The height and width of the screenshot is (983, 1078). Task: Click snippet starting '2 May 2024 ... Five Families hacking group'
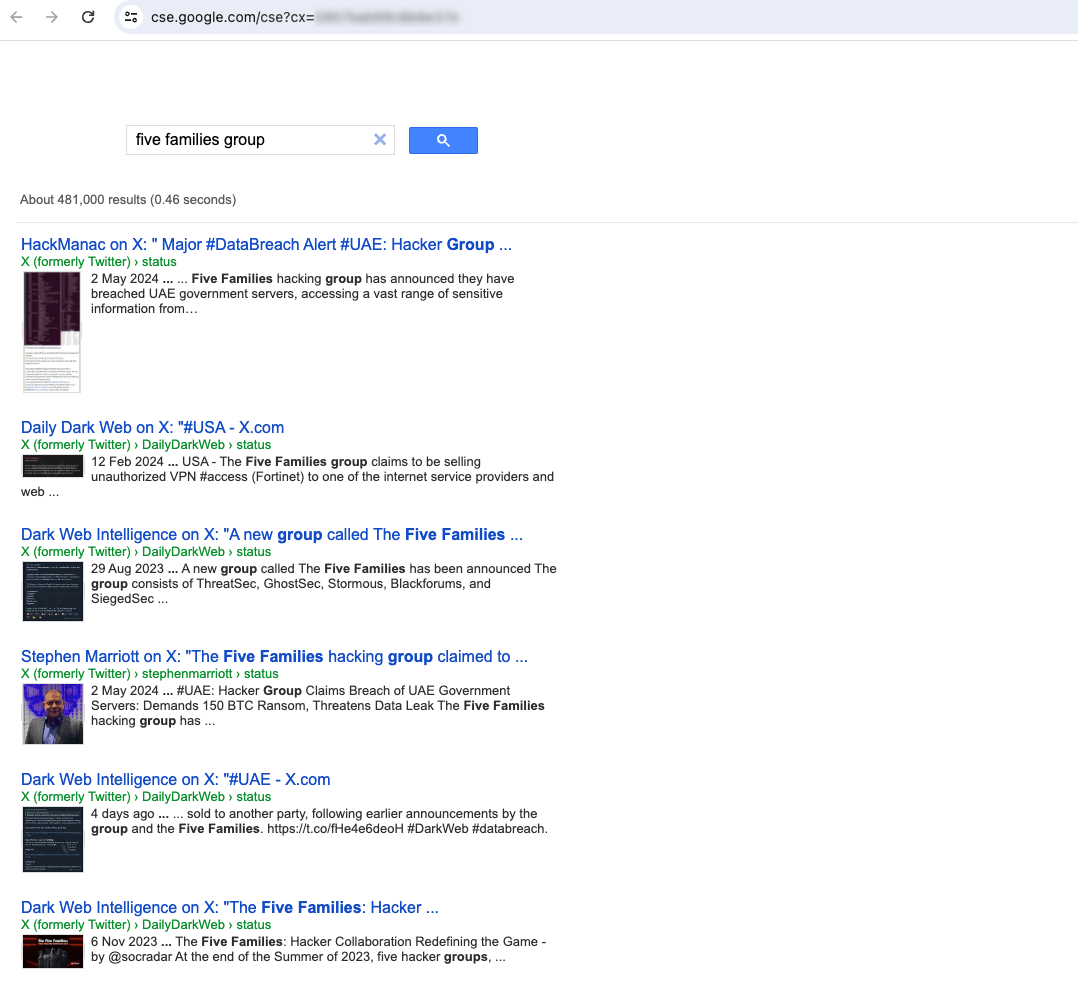point(302,294)
